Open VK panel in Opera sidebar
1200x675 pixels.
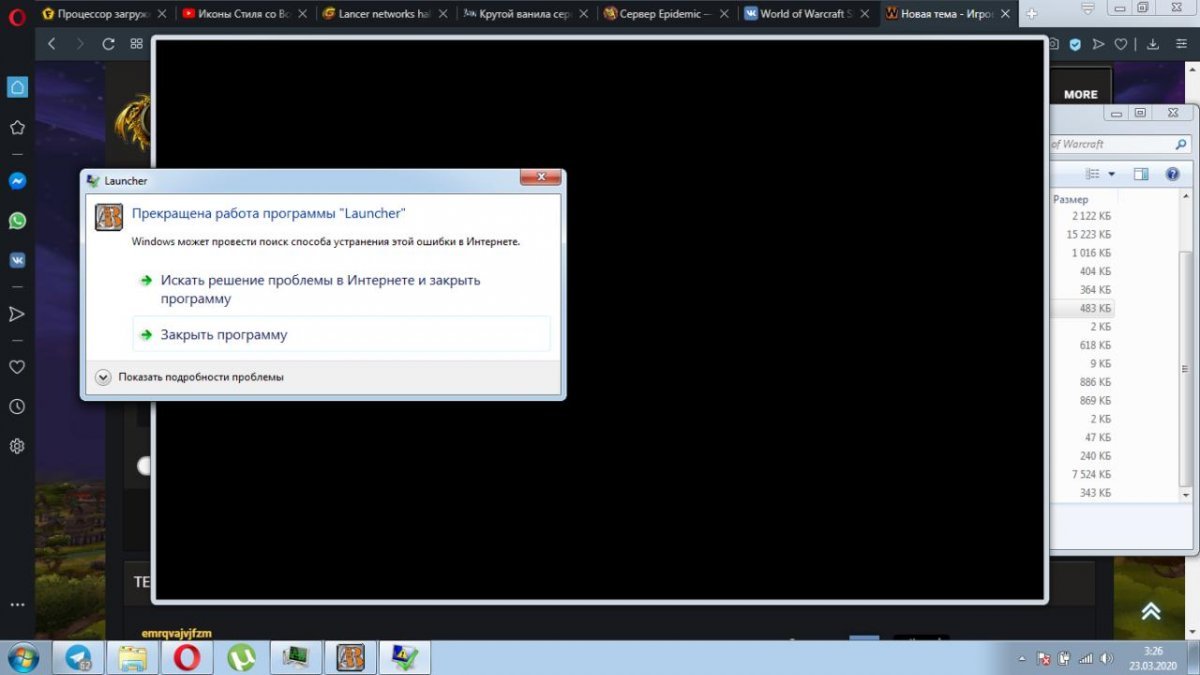click(x=17, y=260)
